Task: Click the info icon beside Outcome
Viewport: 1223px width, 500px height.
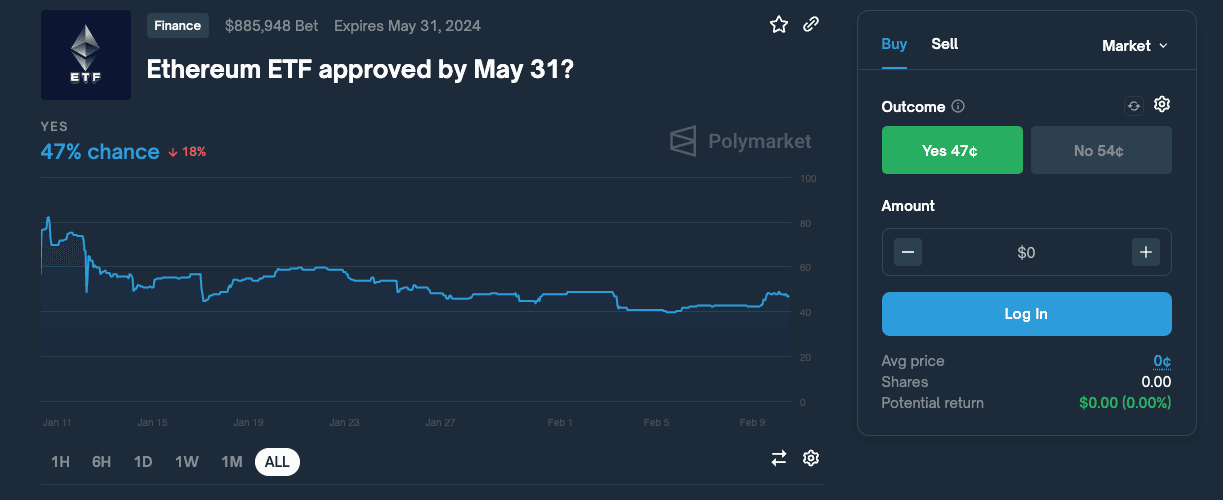Action: [958, 106]
